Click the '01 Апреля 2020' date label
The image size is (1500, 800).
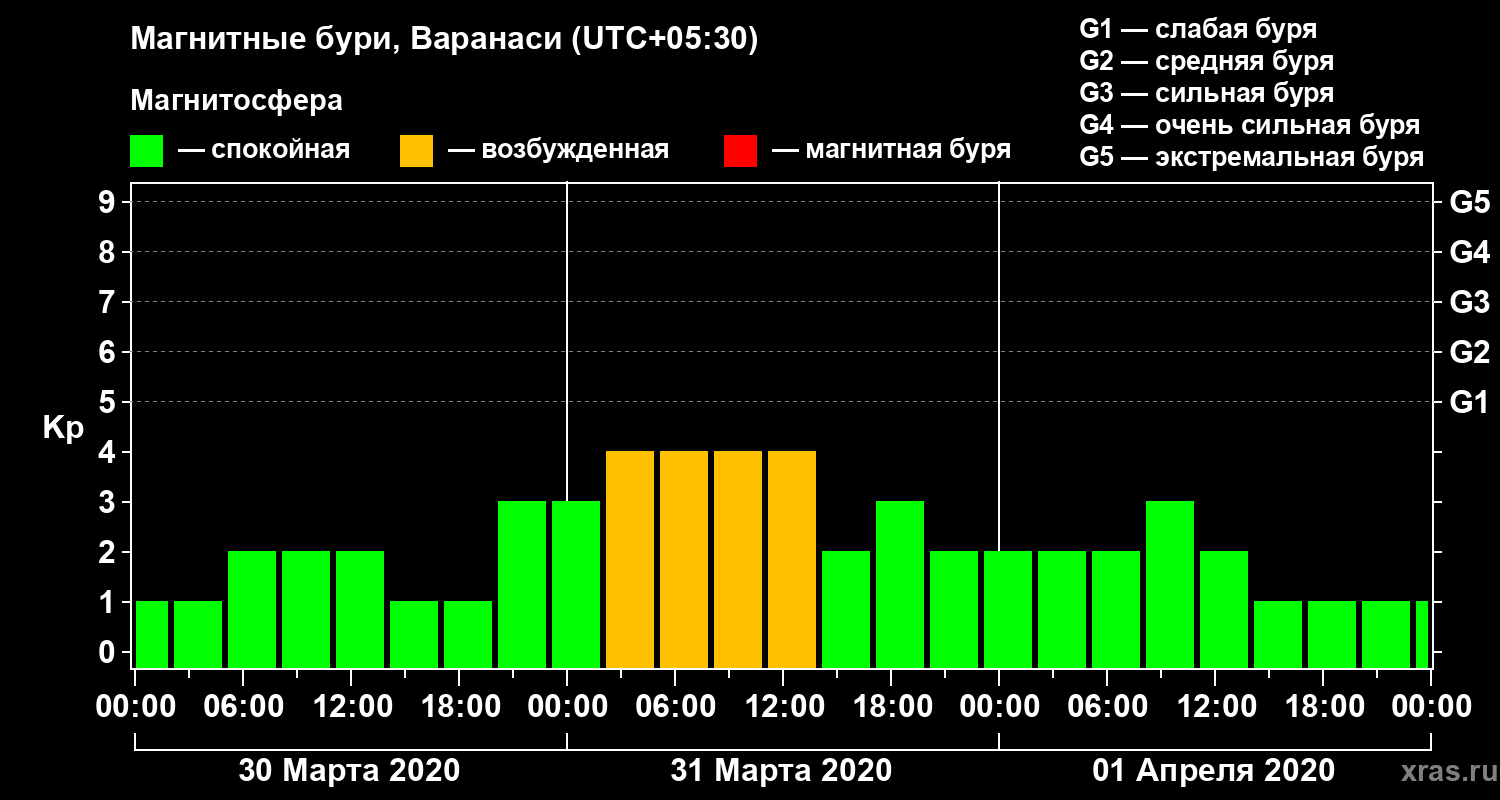coord(1213,771)
